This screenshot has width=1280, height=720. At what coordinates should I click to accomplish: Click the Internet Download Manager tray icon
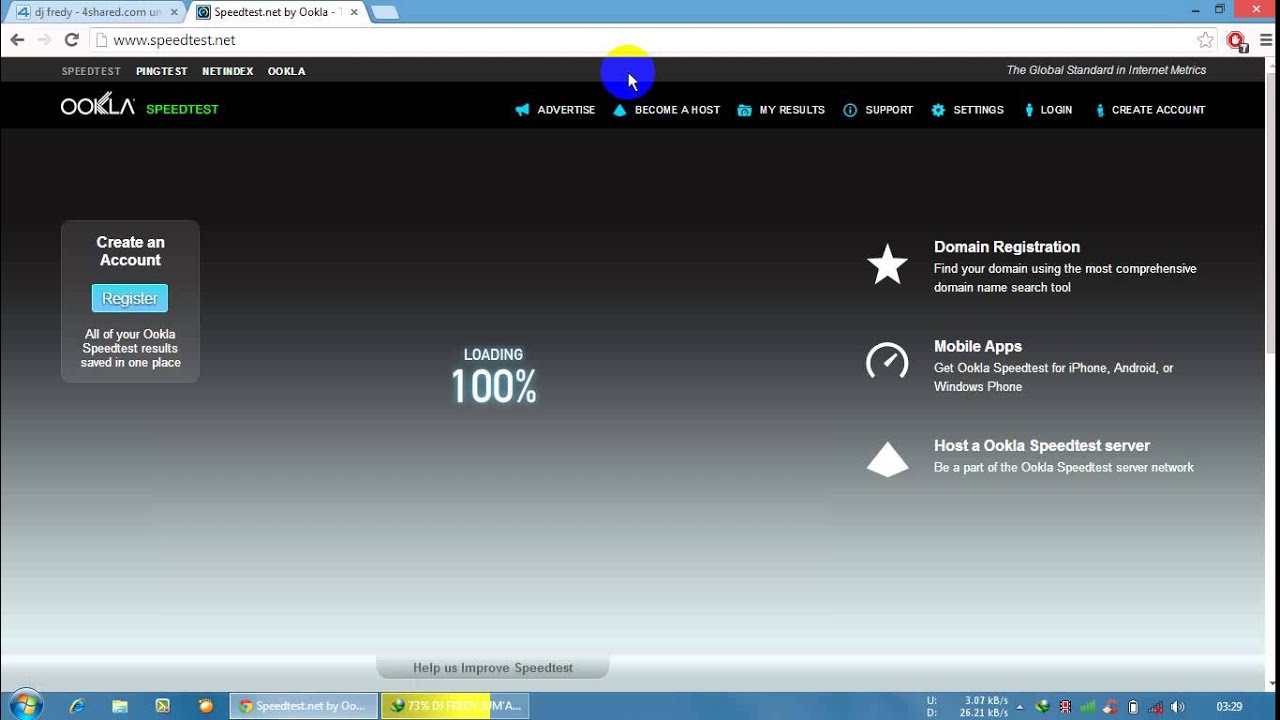click(x=1043, y=706)
